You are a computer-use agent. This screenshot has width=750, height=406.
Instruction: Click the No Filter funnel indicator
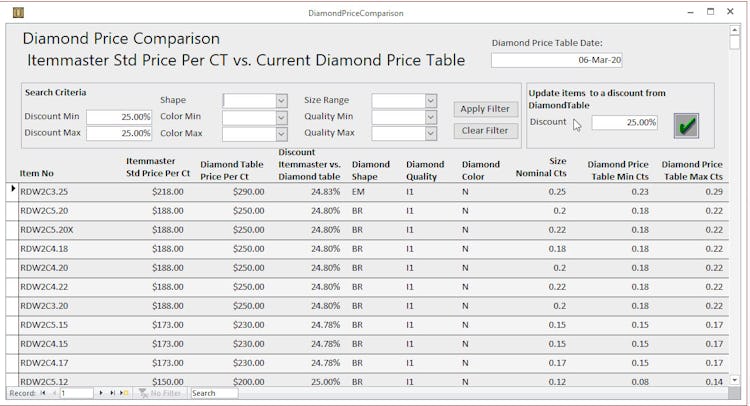coord(160,393)
